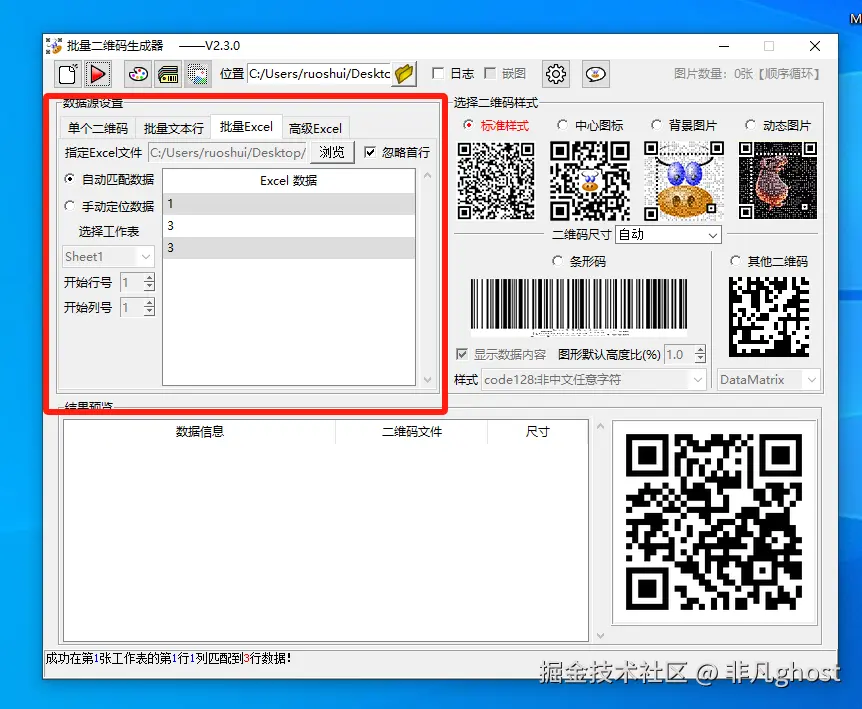Click the 图形默认高度比 value field
Screen dimensions: 862x709
(679, 354)
